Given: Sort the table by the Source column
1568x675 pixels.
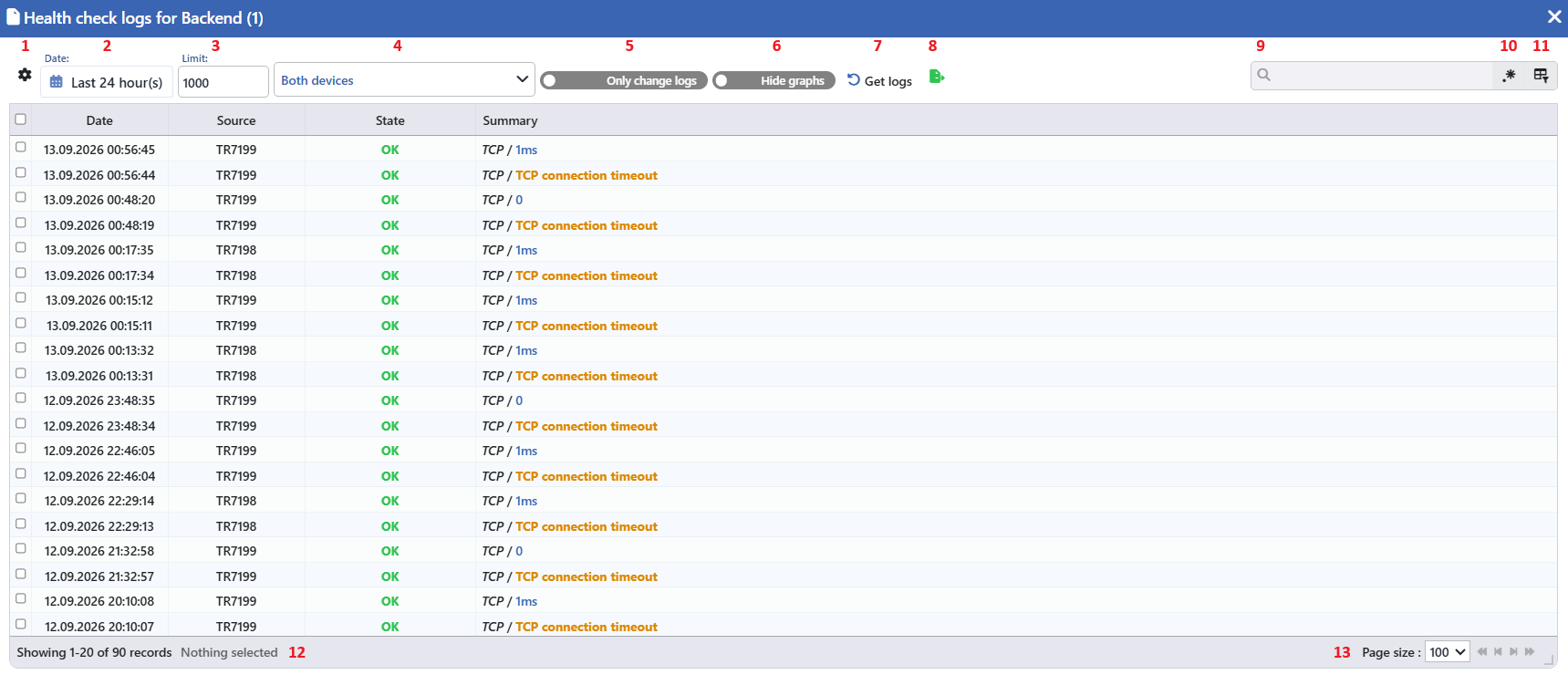Looking at the screenshot, I should point(236,120).
